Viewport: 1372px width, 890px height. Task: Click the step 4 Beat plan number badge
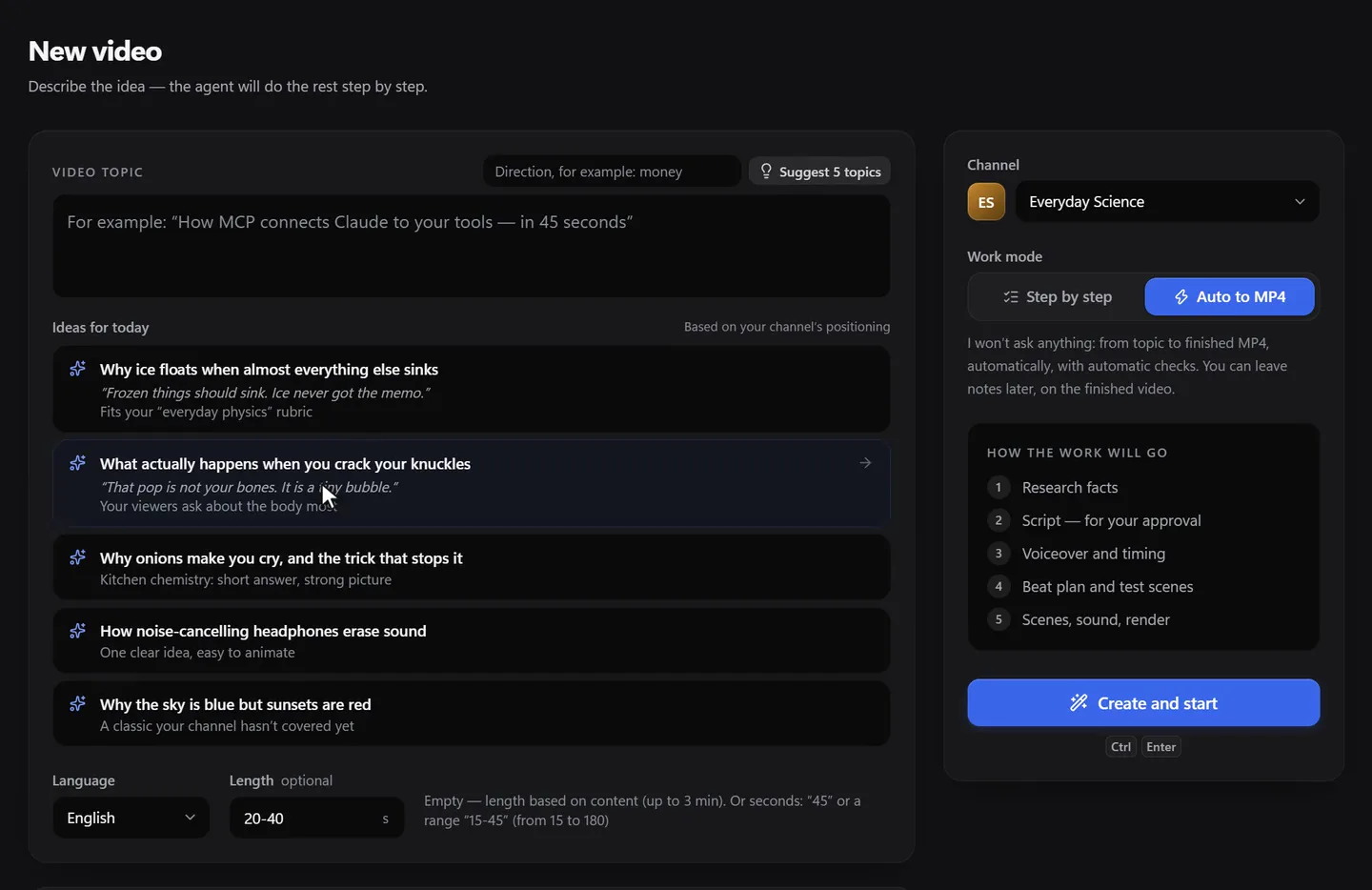pos(999,587)
